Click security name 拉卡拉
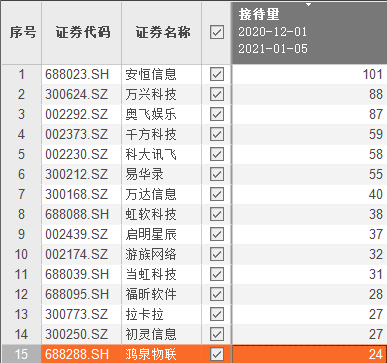Viewport: 387px width, 363px height. (145, 314)
